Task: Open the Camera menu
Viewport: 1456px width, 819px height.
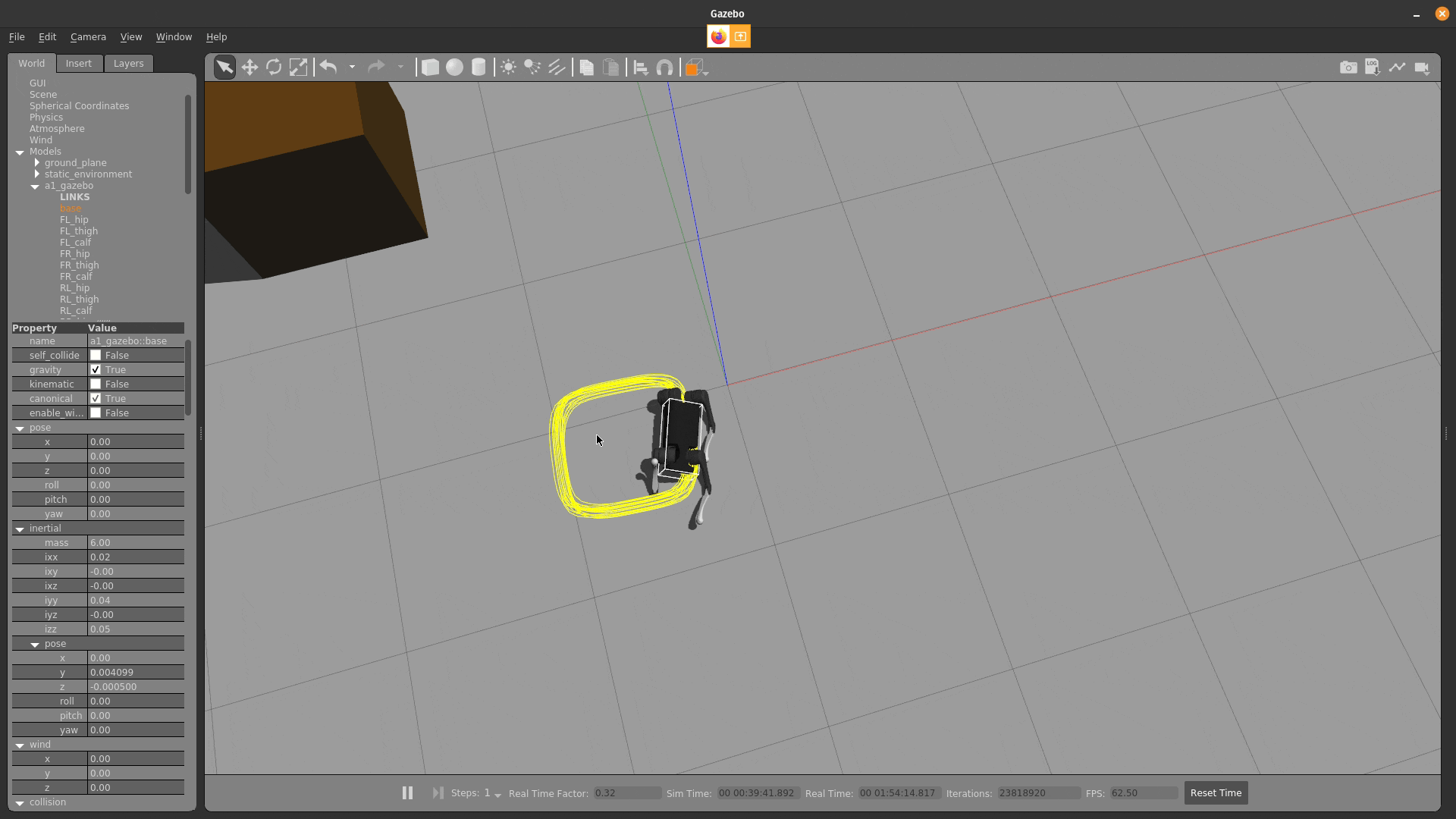Action: click(88, 36)
